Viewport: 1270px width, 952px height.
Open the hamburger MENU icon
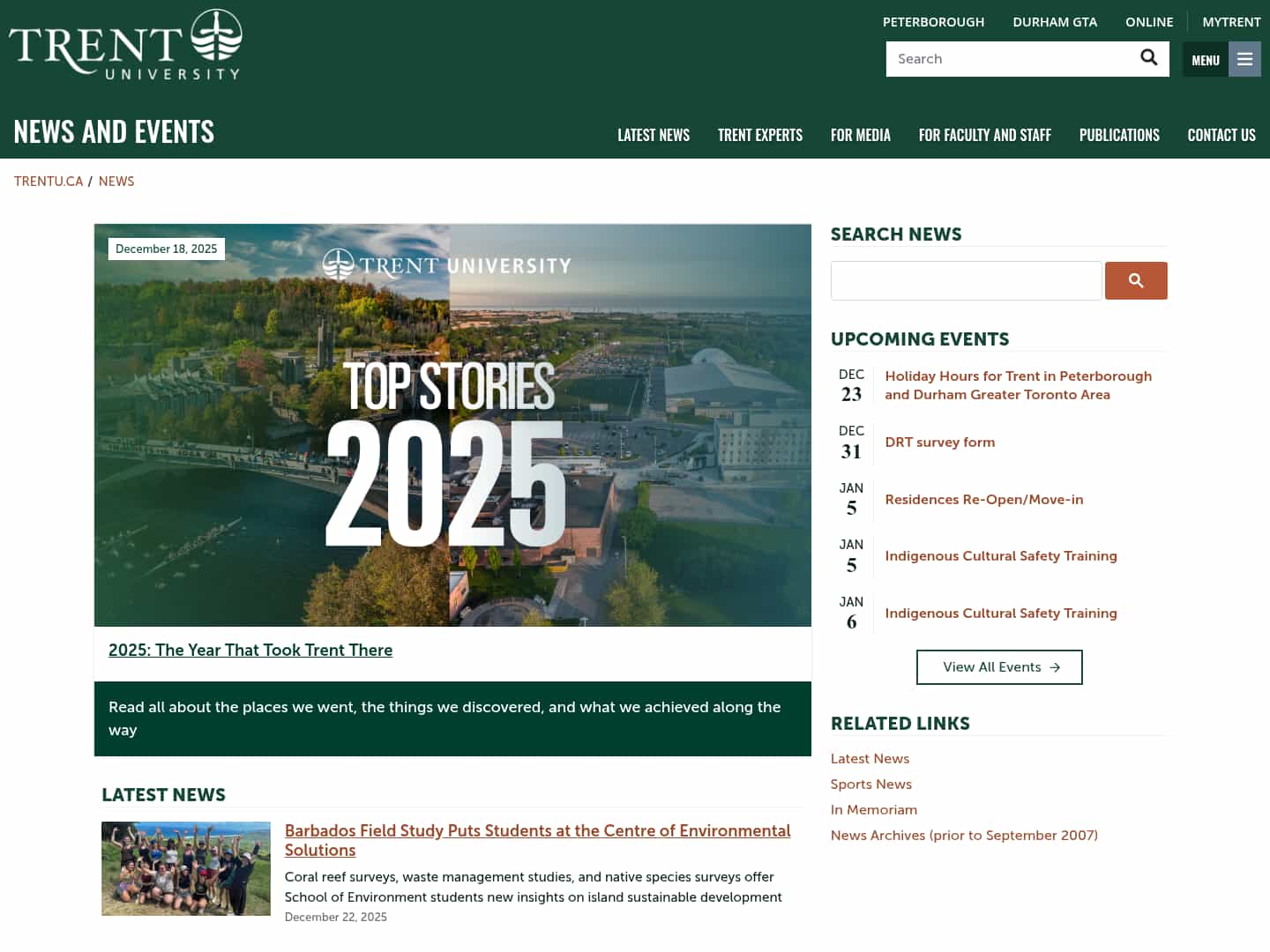(1244, 58)
